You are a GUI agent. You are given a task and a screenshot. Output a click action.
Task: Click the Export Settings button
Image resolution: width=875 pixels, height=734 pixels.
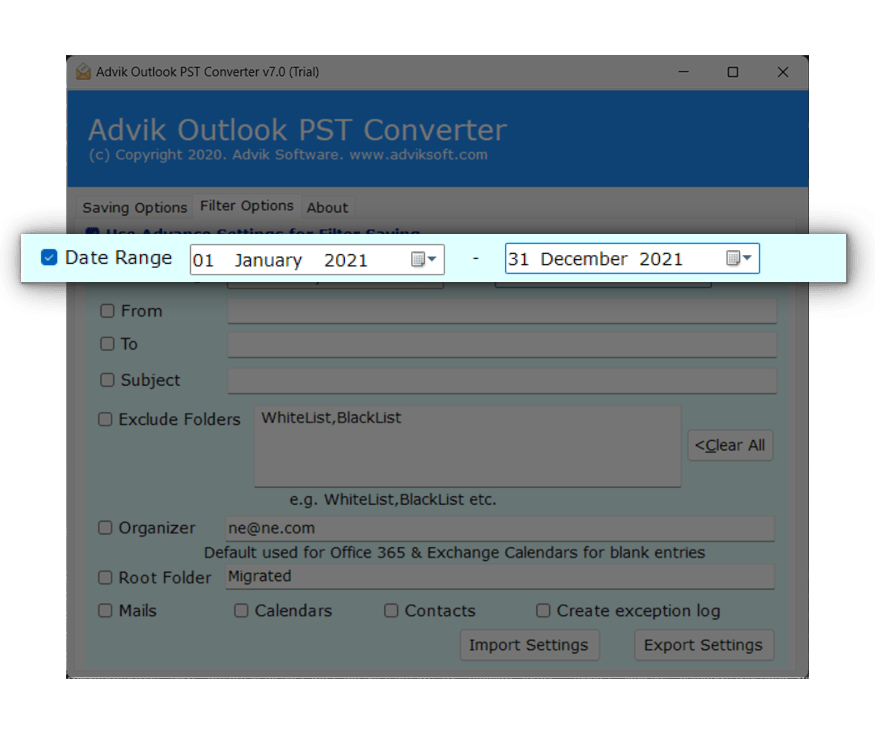[x=703, y=645]
